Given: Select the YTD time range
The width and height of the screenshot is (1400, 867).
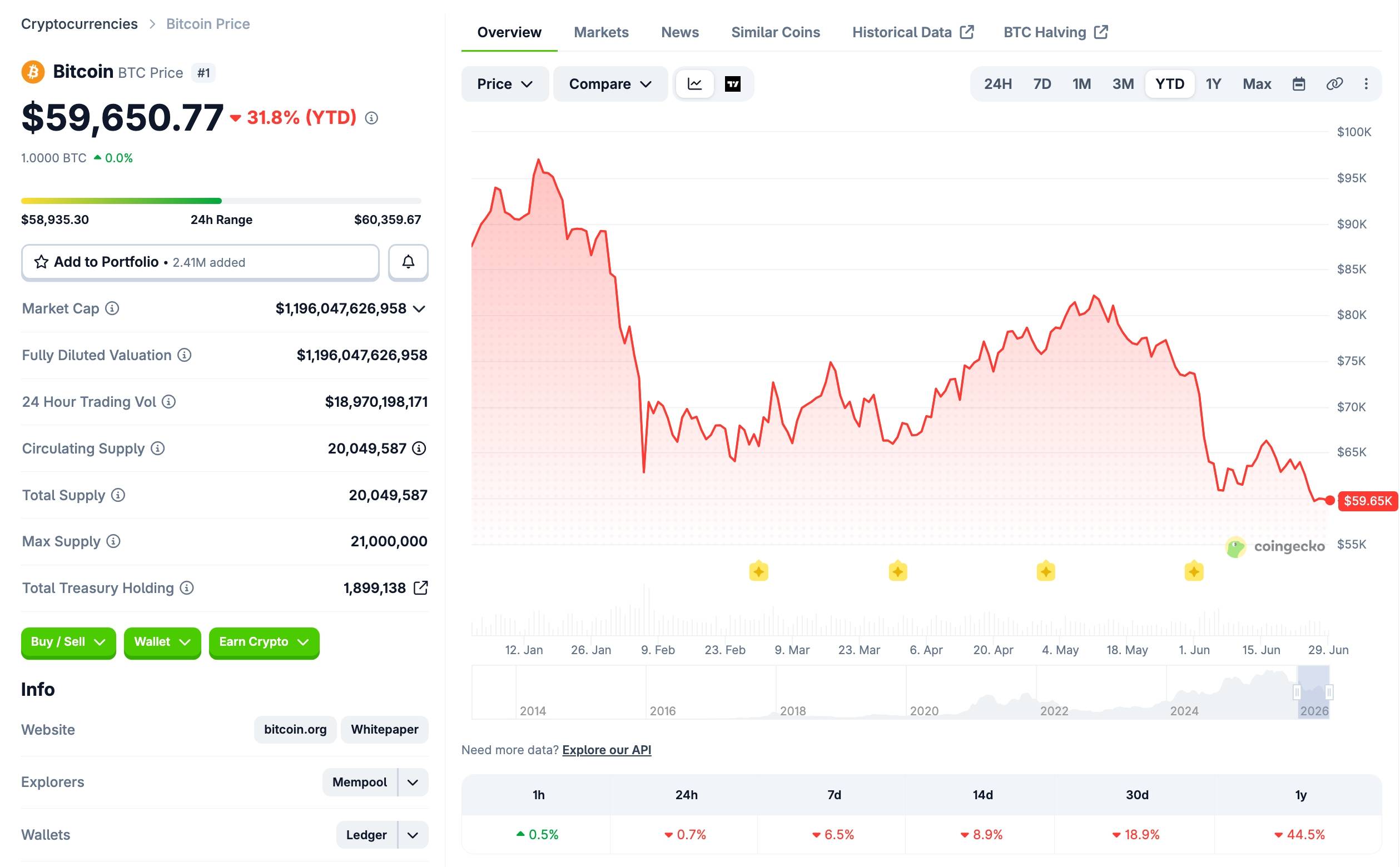Looking at the screenshot, I should coord(1169,84).
